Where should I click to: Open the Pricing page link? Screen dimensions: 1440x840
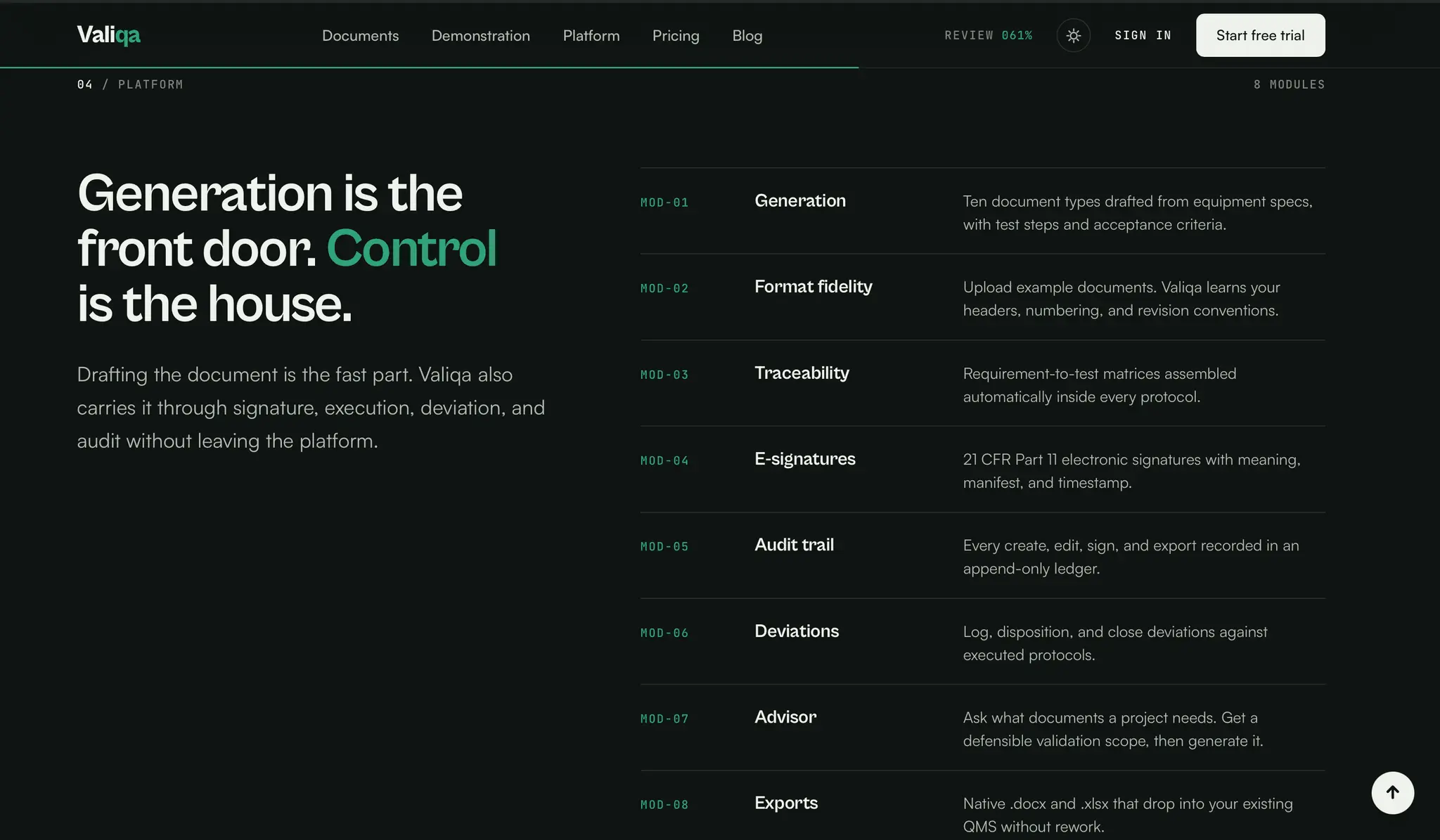[x=676, y=35]
